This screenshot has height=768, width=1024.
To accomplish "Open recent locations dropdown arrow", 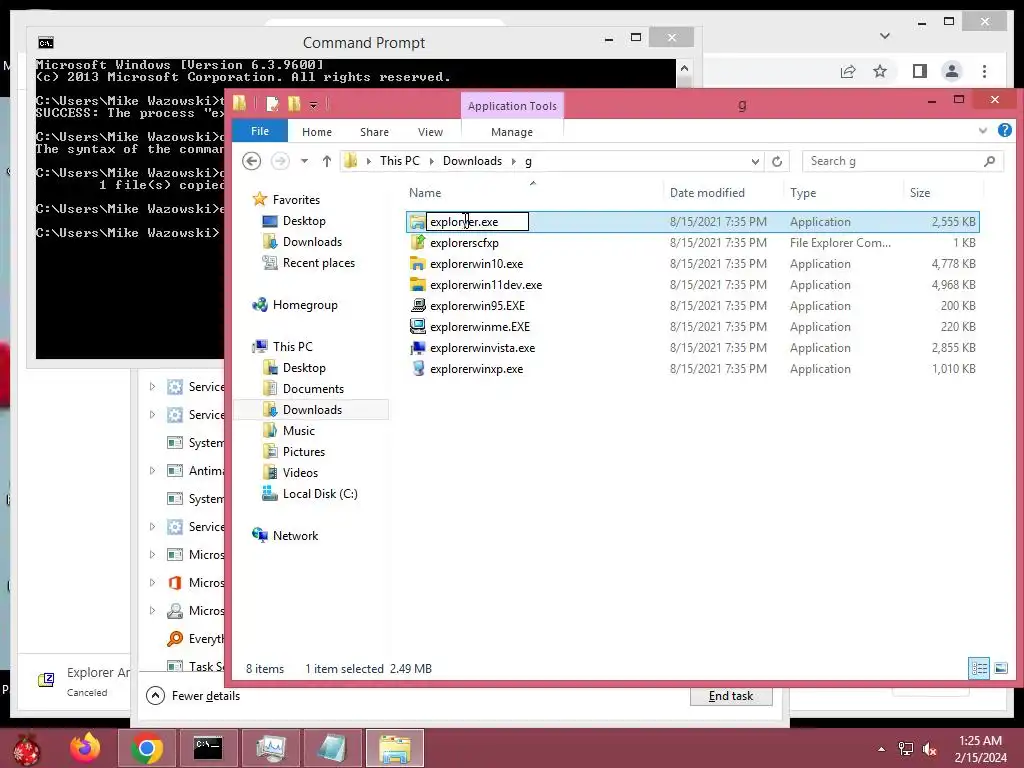I will 304,161.
